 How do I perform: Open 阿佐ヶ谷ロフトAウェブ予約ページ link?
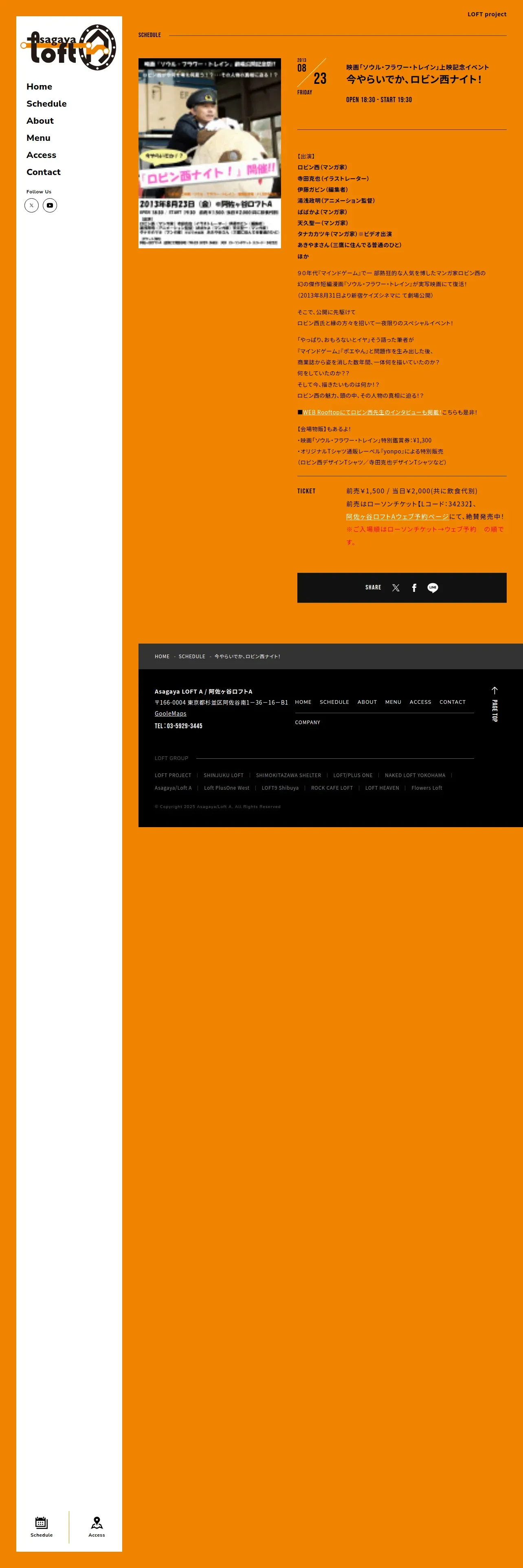point(398,516)
